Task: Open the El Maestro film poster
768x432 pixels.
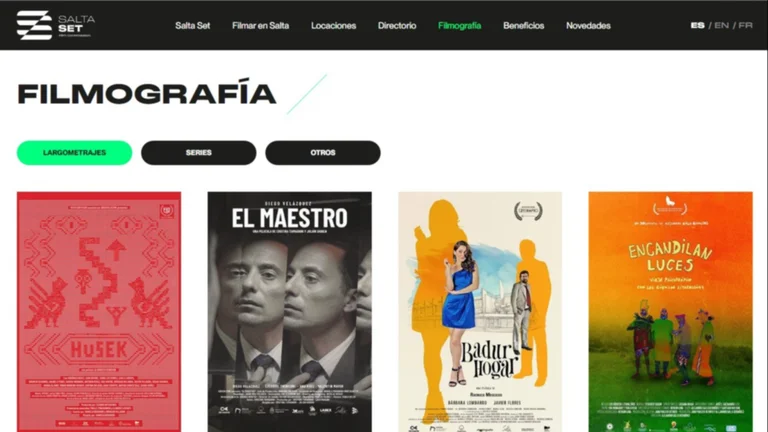Action: [x=289, y=312]
